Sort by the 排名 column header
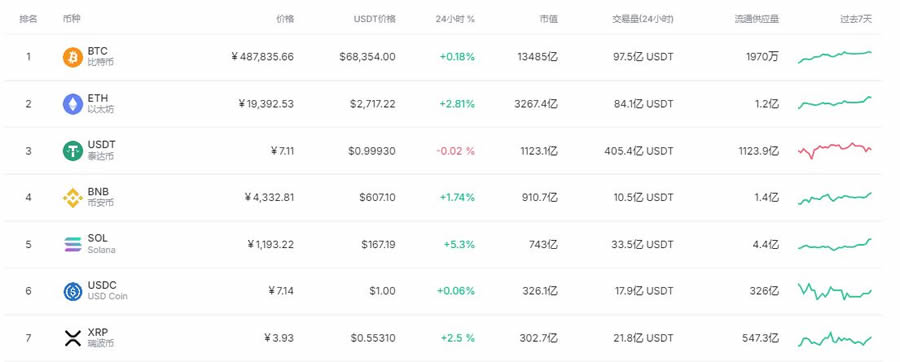Screen dimensions: 900x362 click(28, 19)
